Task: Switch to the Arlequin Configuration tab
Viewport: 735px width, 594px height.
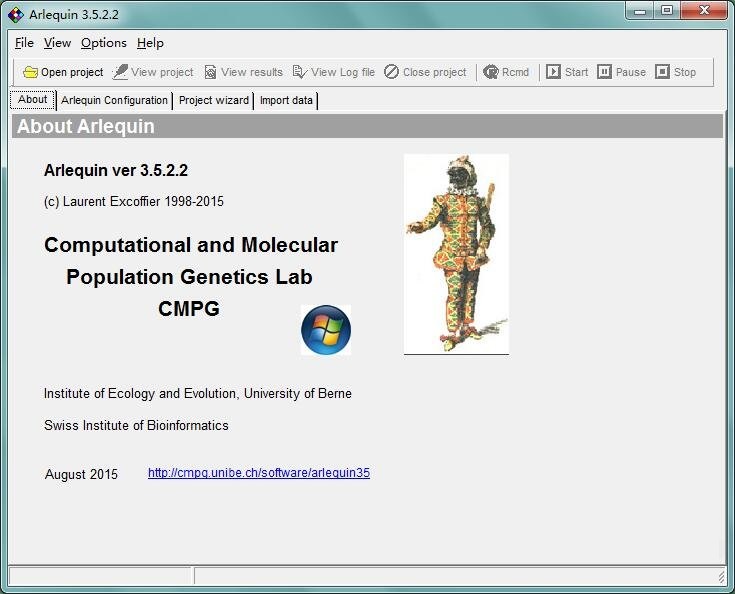Action: point(114,100)
